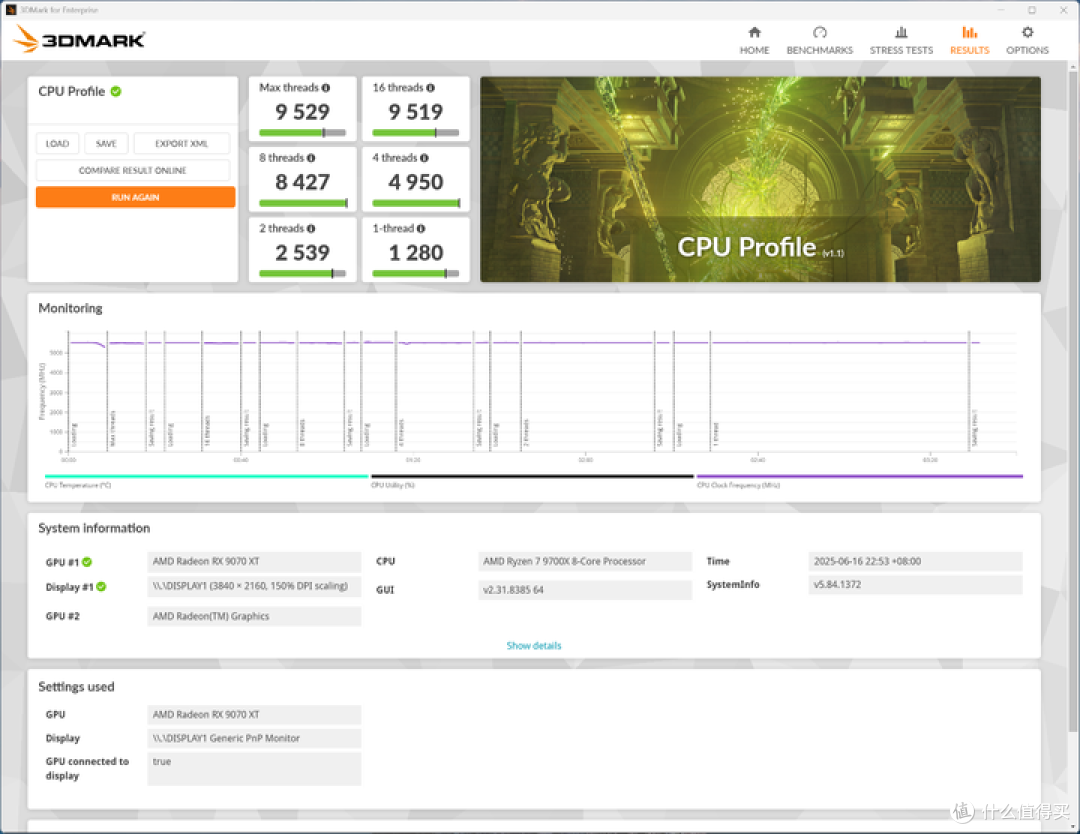Toggle the CPU Utility legend line
This screenshot has height=834, width=1080.
point(532,476)
